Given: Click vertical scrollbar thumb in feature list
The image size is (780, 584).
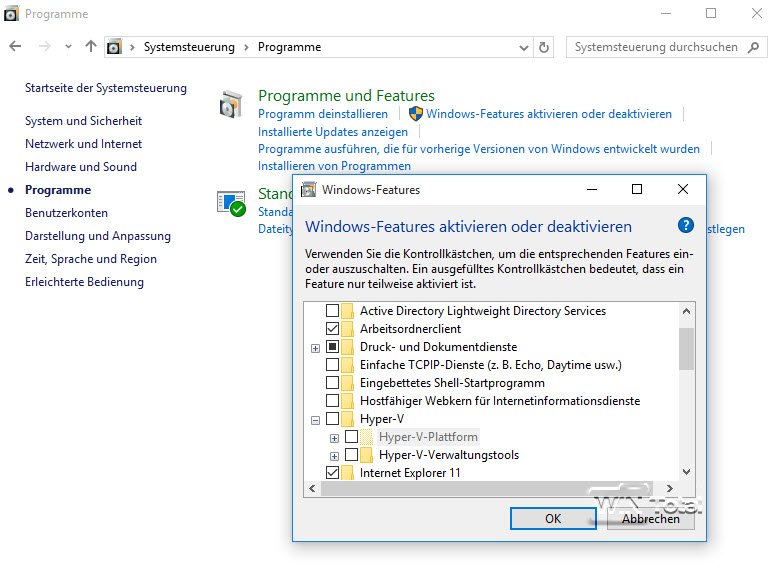Looking at the screenshot, I should (x=686, y=349).
